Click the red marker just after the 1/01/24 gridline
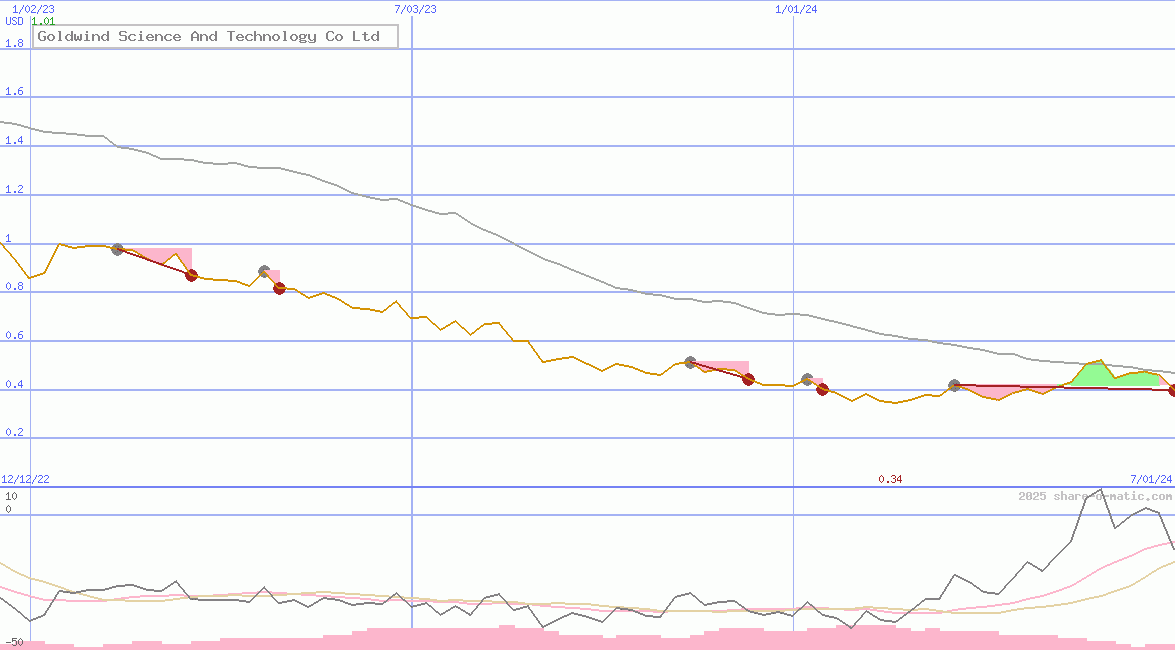 click(x=822, y=389)
